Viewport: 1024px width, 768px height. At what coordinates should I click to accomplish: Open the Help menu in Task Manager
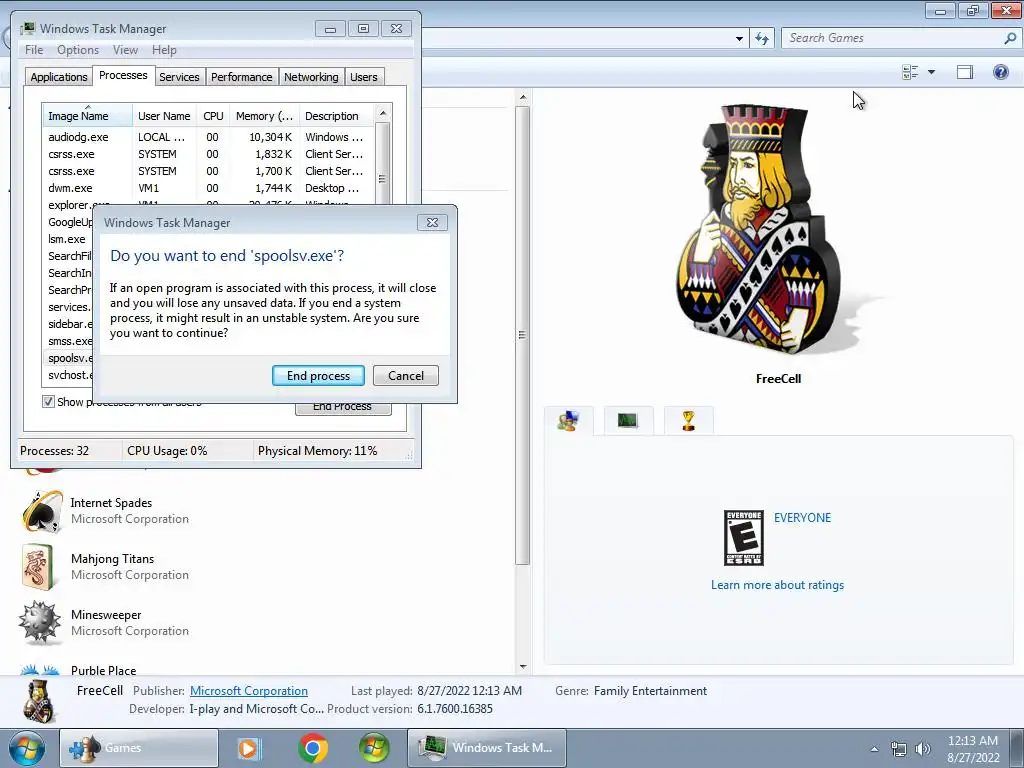tap(164, 50)
